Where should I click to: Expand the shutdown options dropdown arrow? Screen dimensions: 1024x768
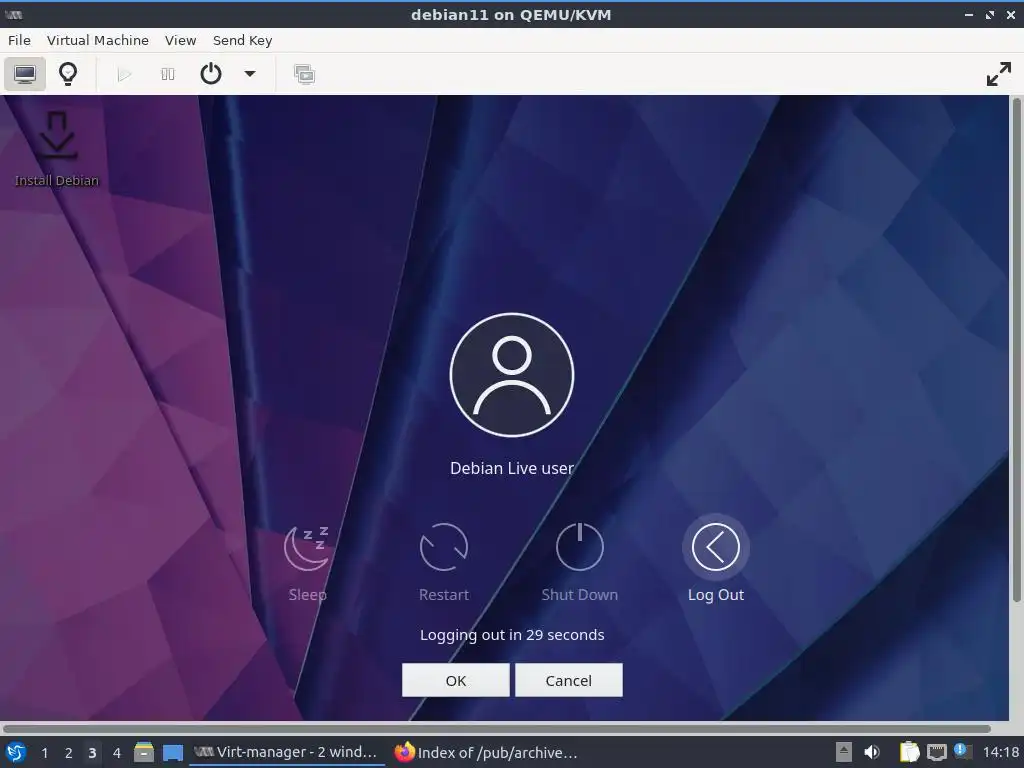tap(249, 74)
